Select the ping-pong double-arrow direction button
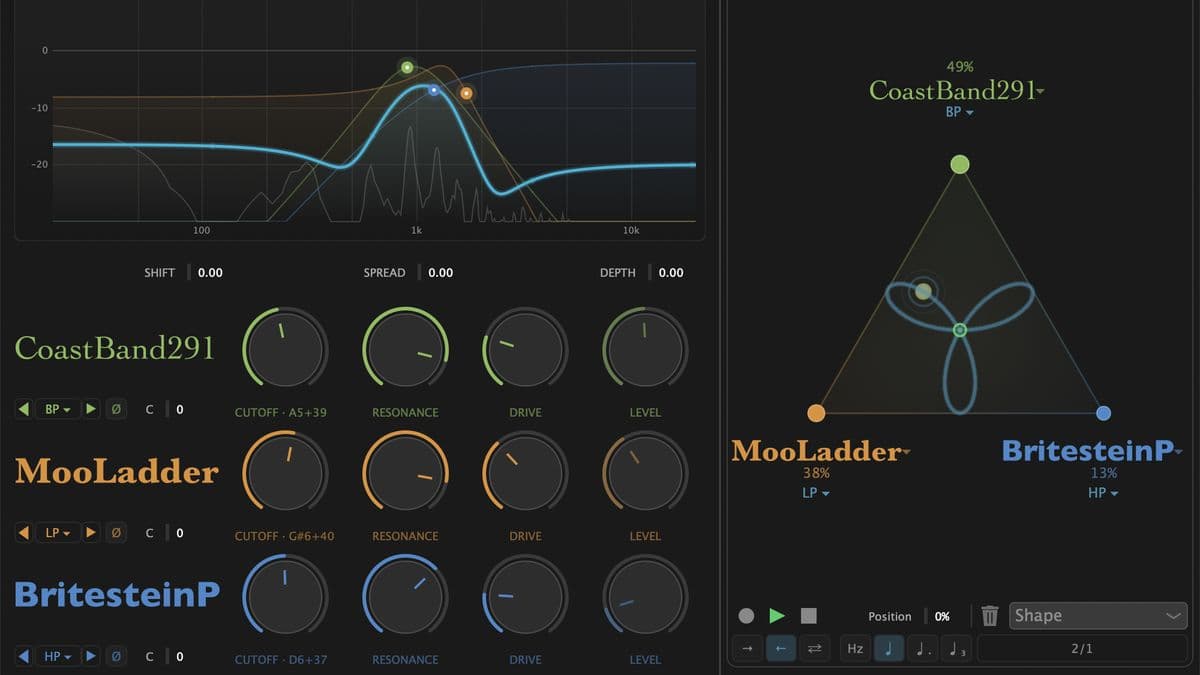The height and width of the screenshot is (675, 1200). [x=814, y=649]
